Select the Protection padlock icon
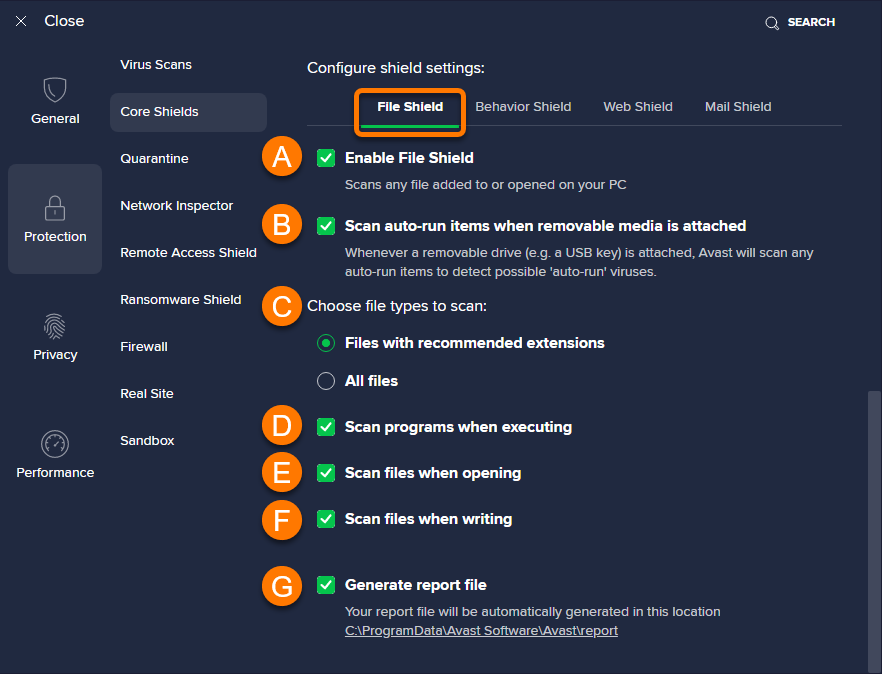Viewport: 882px width, 674px height. tap(55, 208)
